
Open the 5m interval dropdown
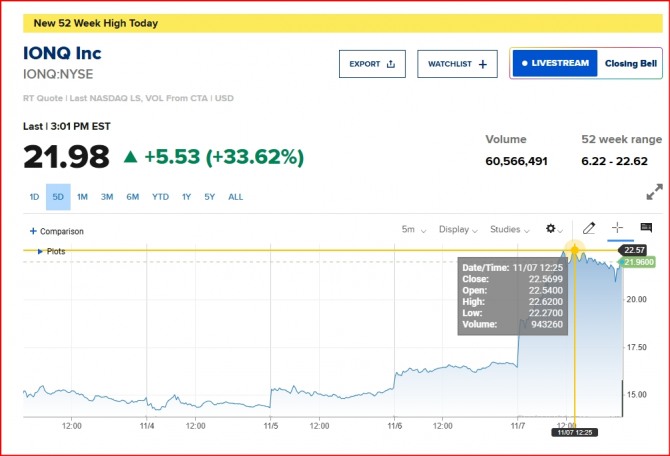(x=414, y=229)
